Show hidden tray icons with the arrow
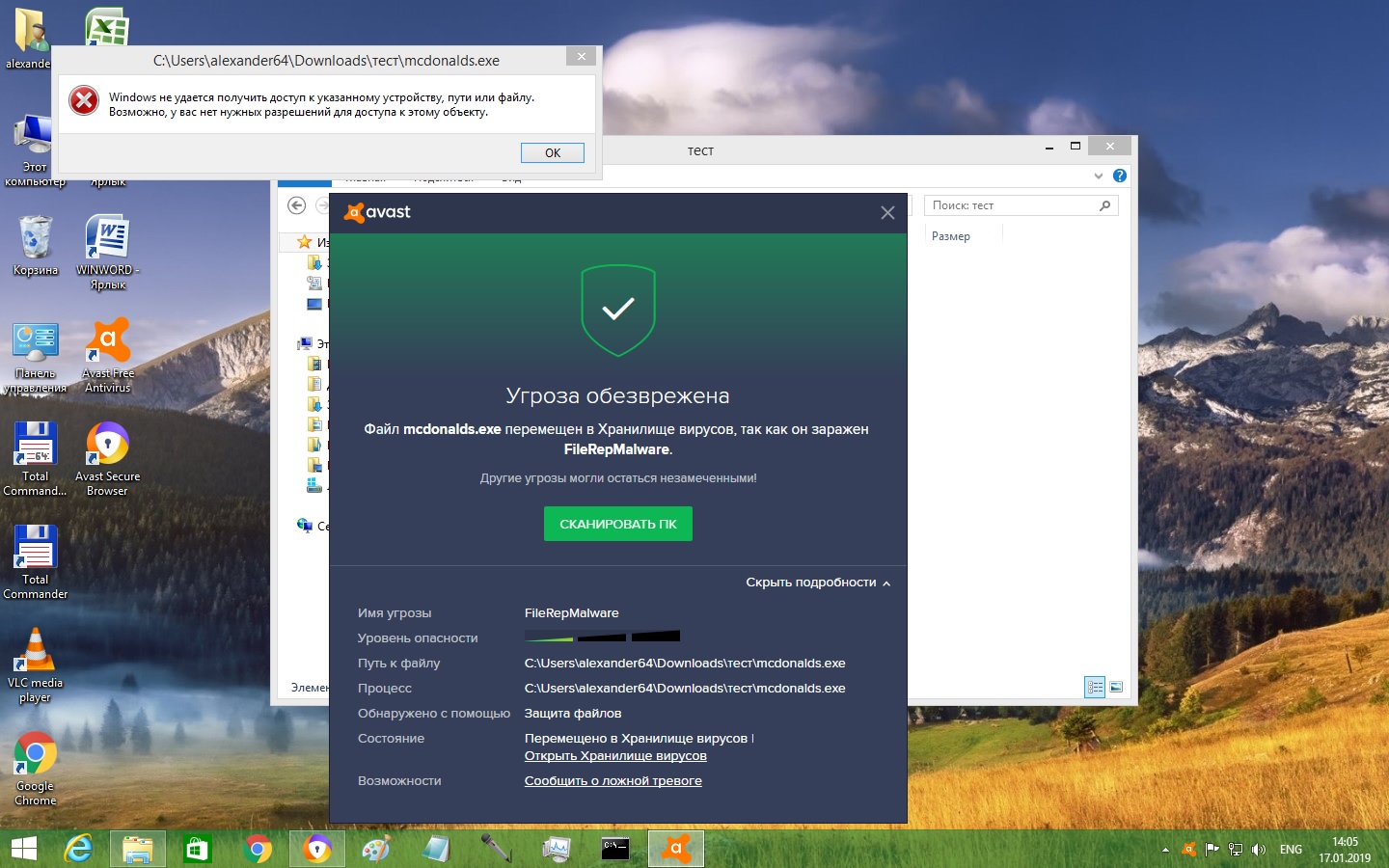 coord(1165,850)
